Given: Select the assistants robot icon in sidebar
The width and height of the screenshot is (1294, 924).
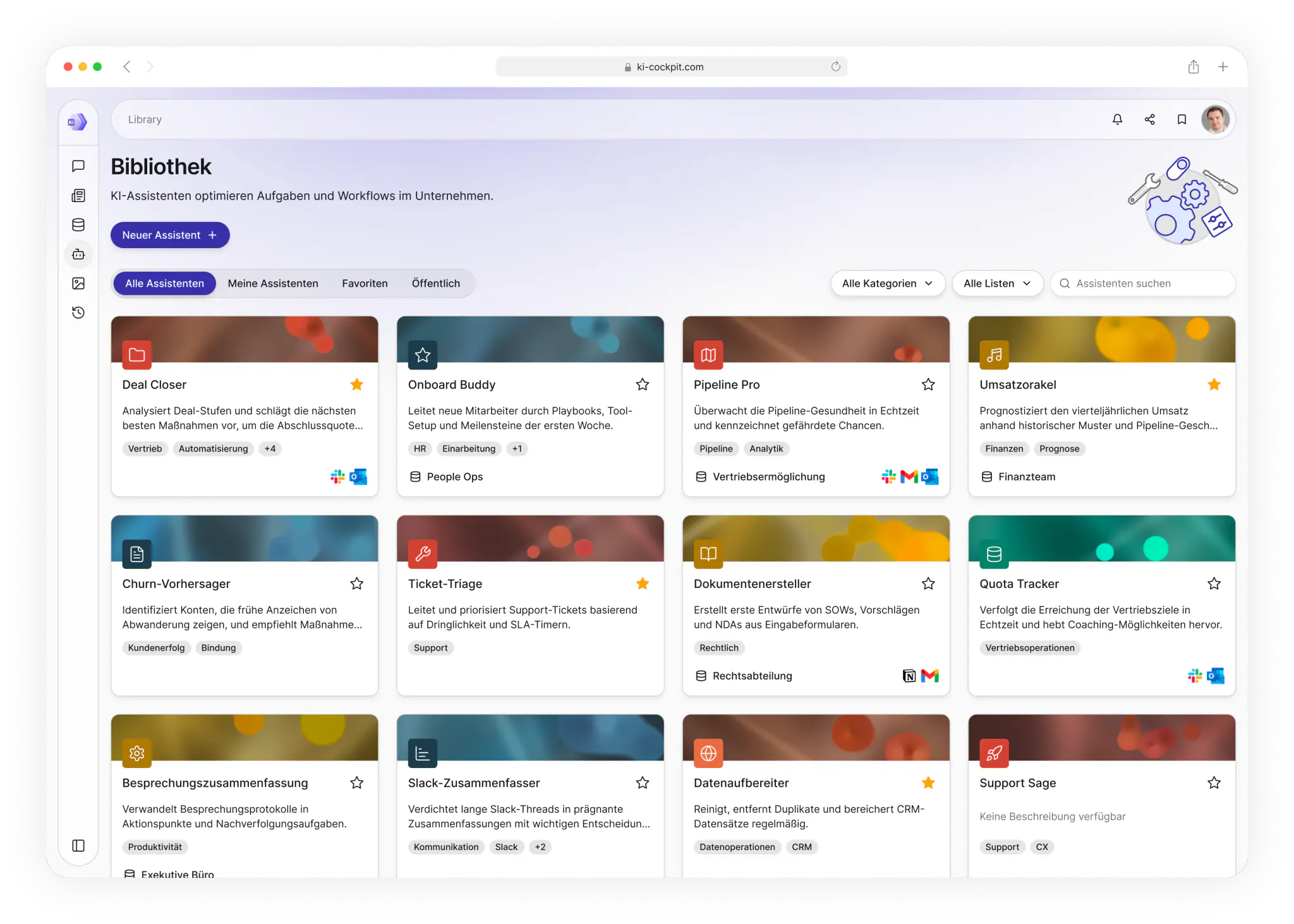Looking at the screenshot, I should 78,254.
